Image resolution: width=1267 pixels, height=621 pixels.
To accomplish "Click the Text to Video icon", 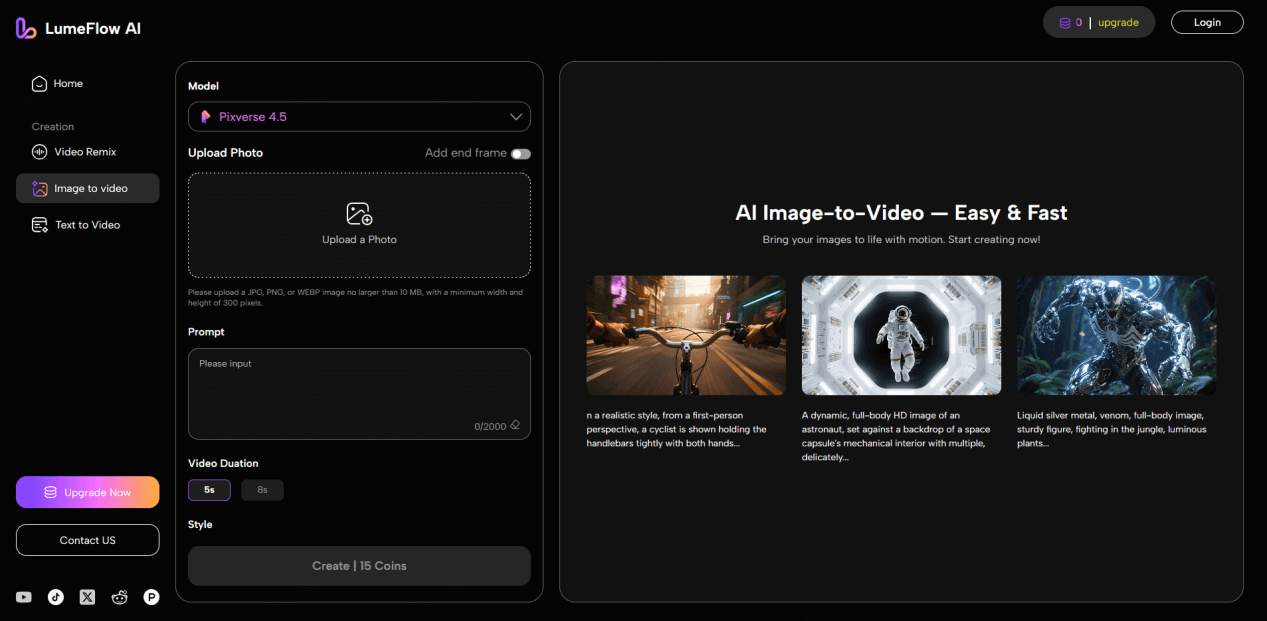I will [x=39, y=225].
